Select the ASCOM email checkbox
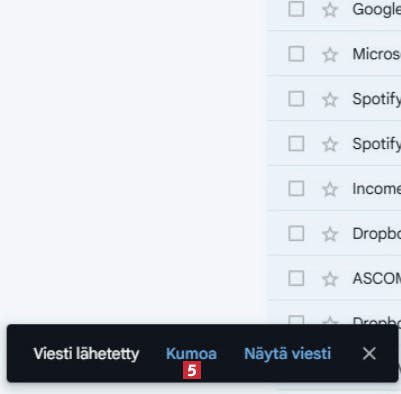401x394 pixels. click(296, 278)
